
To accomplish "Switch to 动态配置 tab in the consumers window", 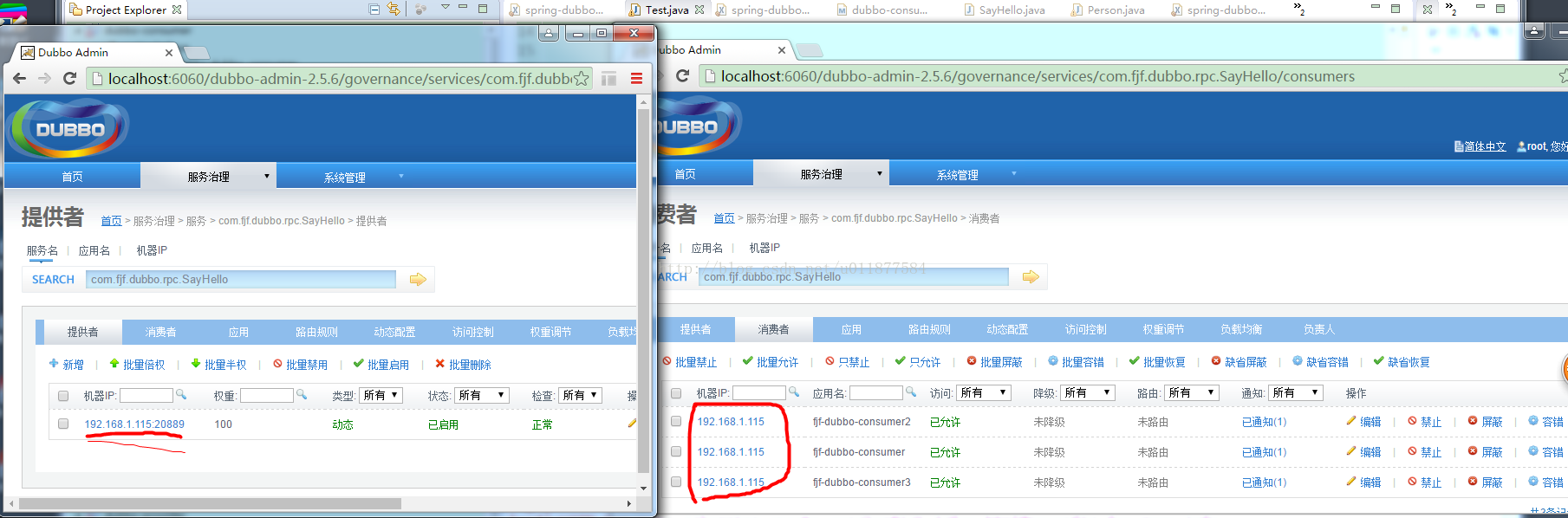I will click(1007, 329).
